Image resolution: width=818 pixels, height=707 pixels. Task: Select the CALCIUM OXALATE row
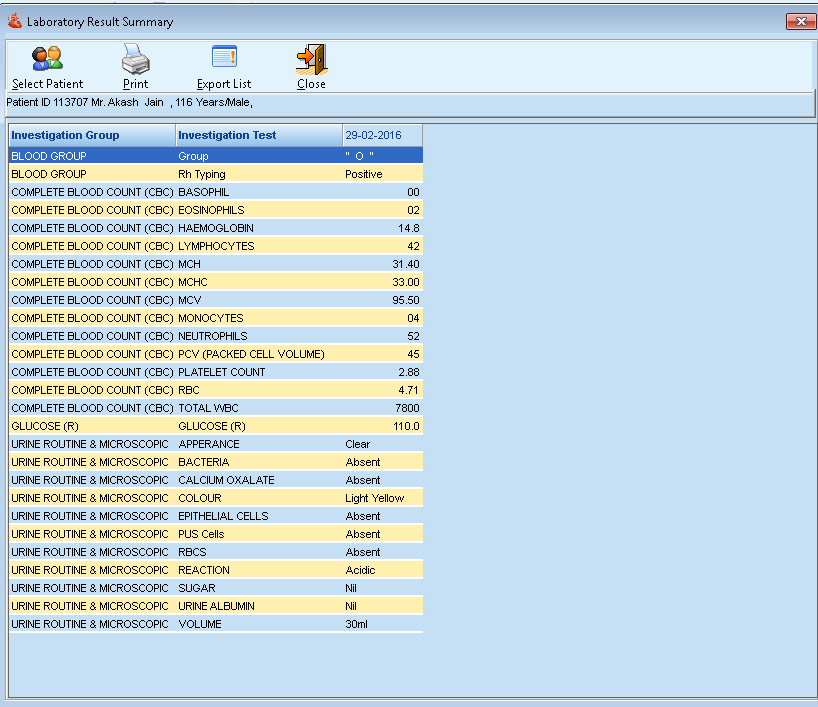[216, 480]
